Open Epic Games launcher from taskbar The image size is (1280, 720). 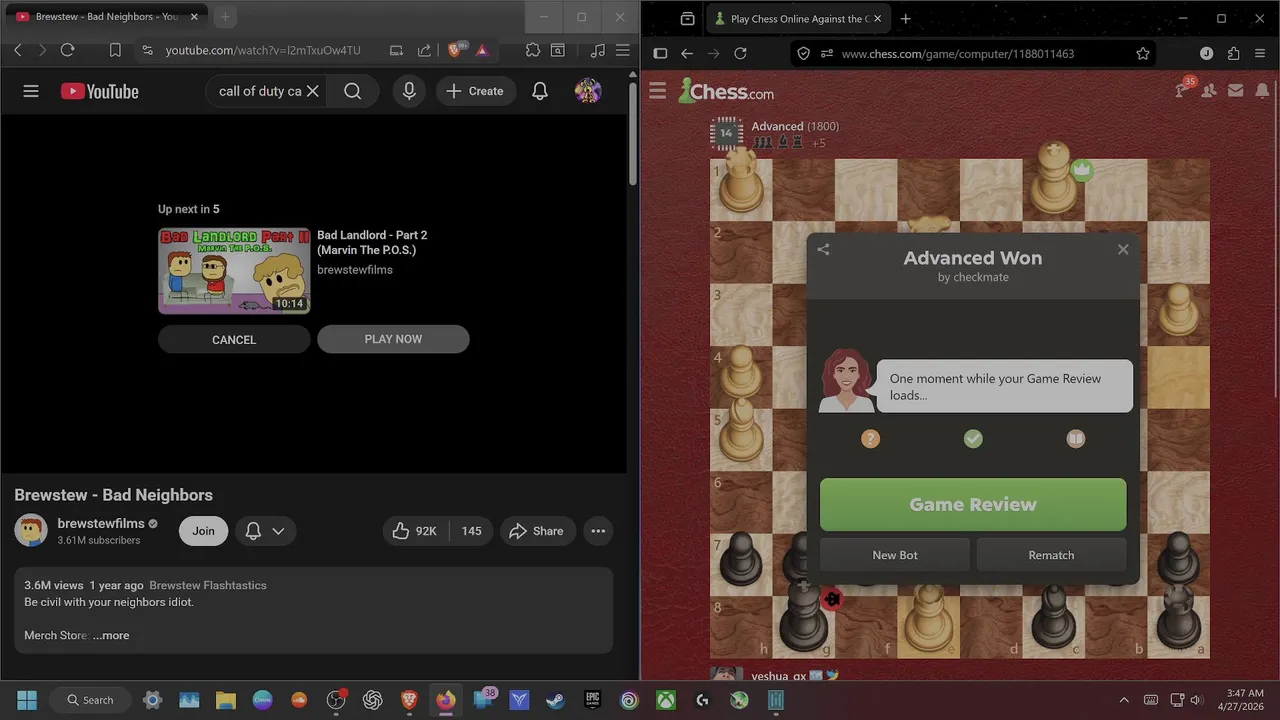(x=592, y=700)
